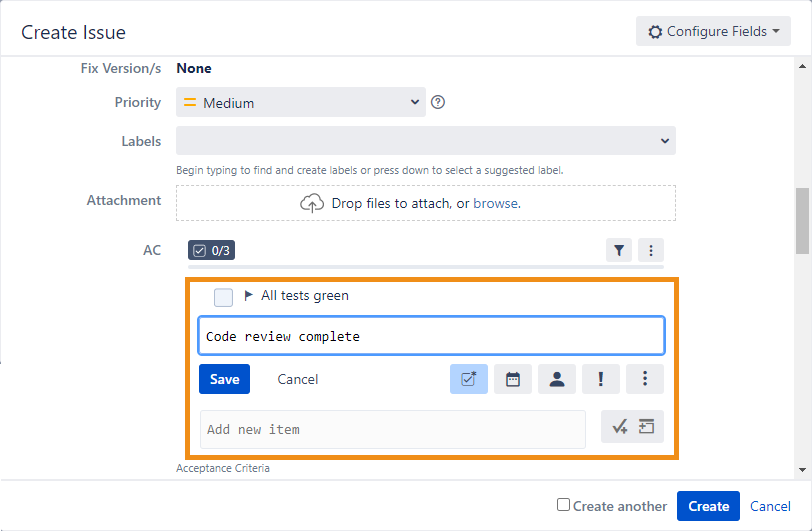Open the Configure Fields dropdown
Viewport: 812px width, 531px height.
coord(713,31)
